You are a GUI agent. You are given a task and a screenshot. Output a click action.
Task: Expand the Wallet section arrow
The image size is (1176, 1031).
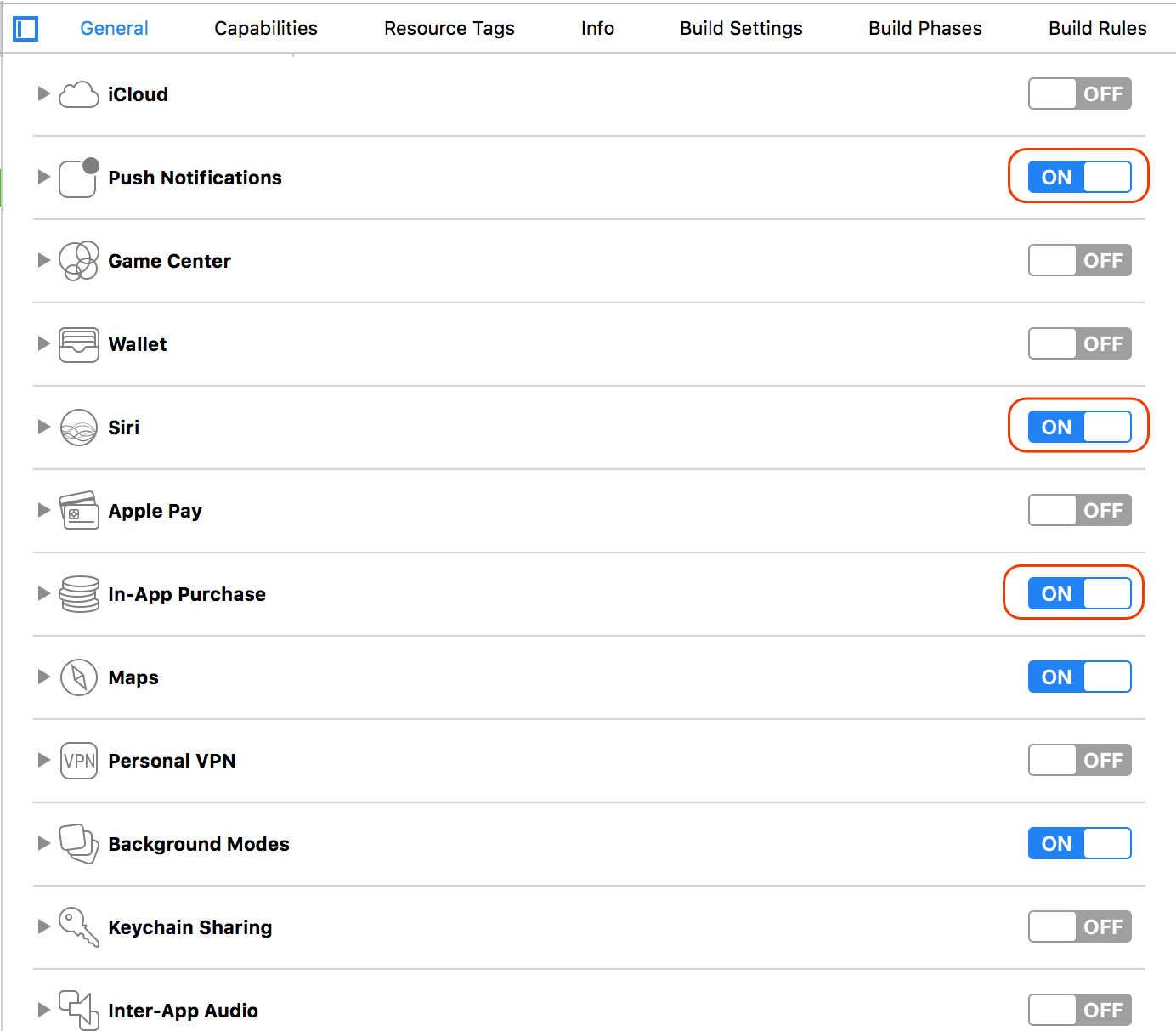pos(44,343)
